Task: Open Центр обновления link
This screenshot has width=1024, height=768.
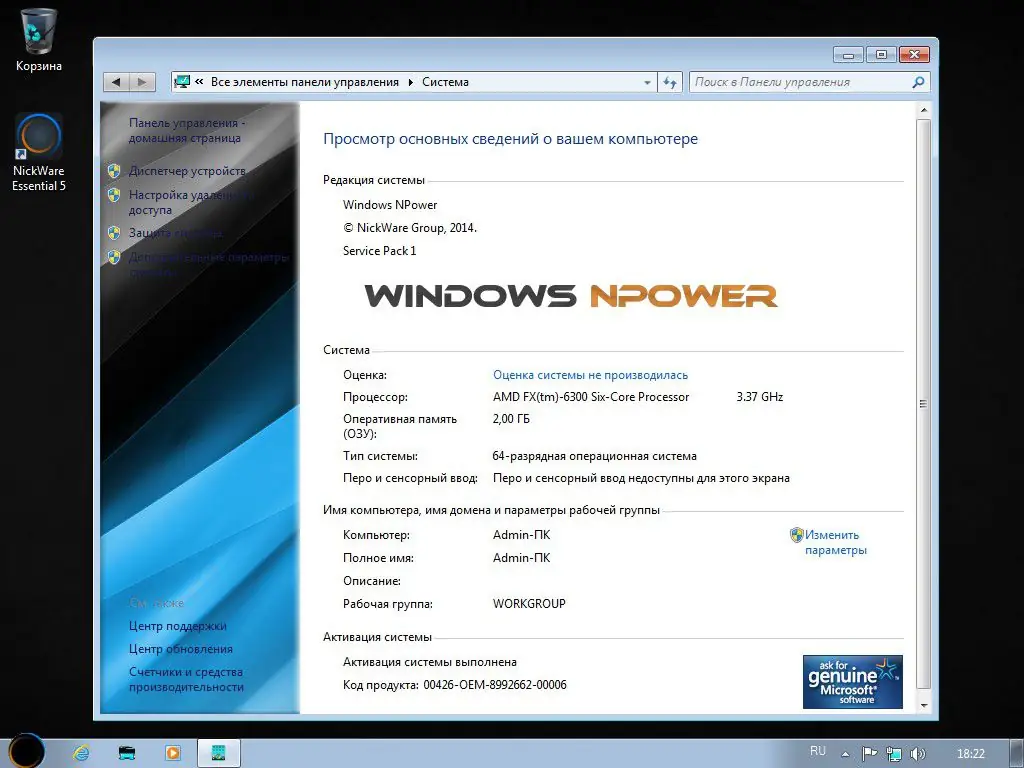Action: [x=180, y=648]
